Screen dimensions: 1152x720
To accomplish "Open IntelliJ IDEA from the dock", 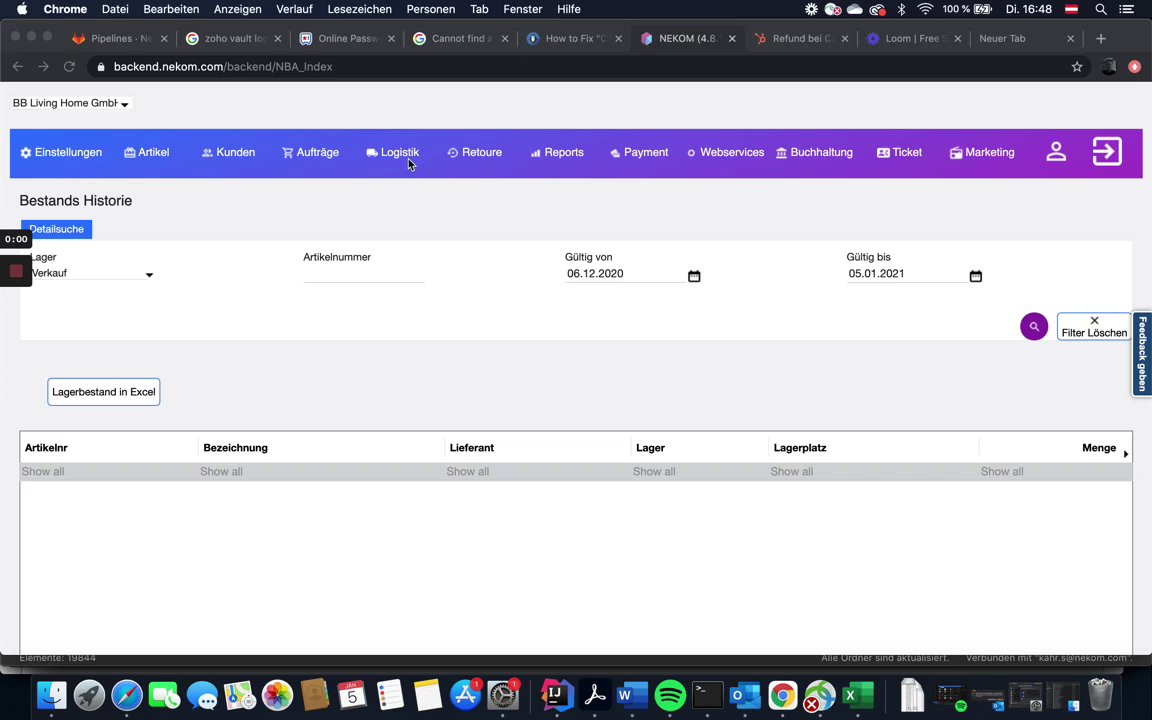I will [x=557, y=695].
